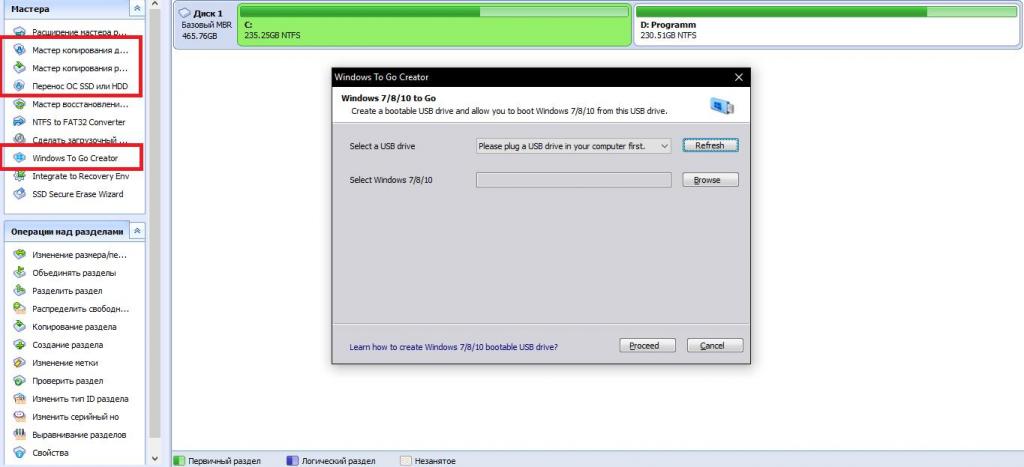Select Перенос ОС SSD или HDD icon
Screen dimensions: 1024x467
tap(20, 86)
